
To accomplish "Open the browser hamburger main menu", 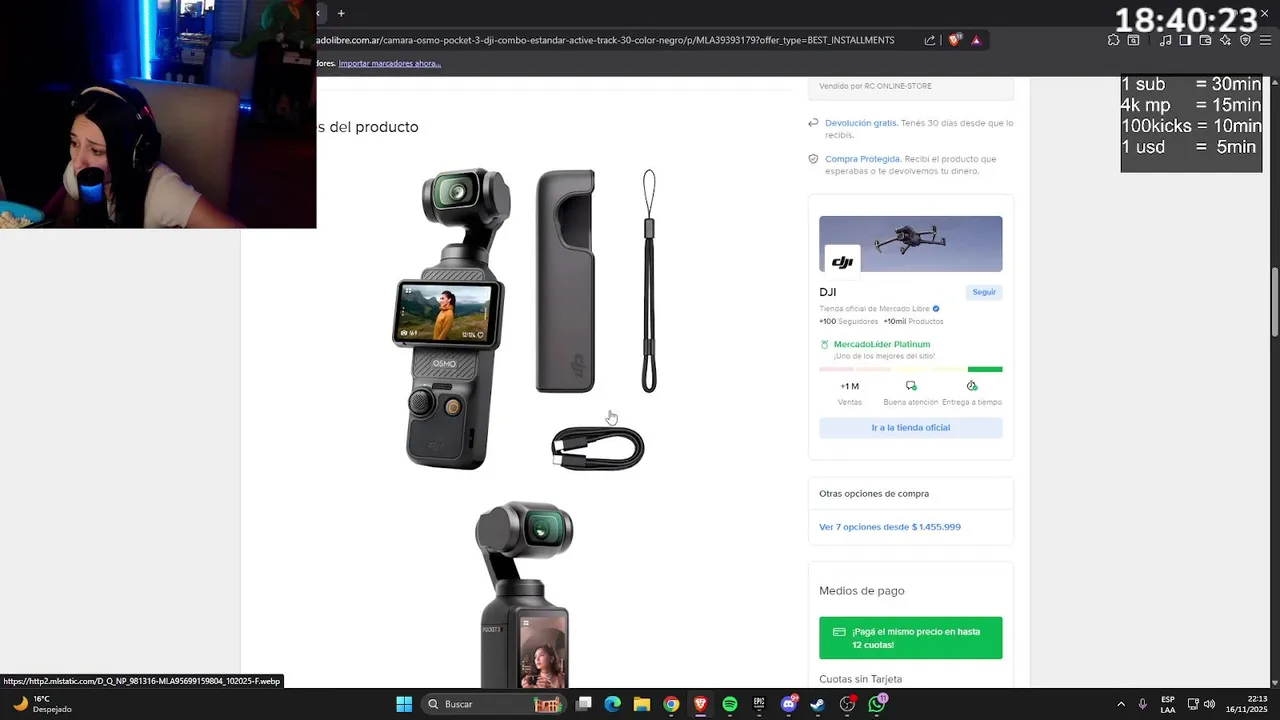I will pos(1265,40).
